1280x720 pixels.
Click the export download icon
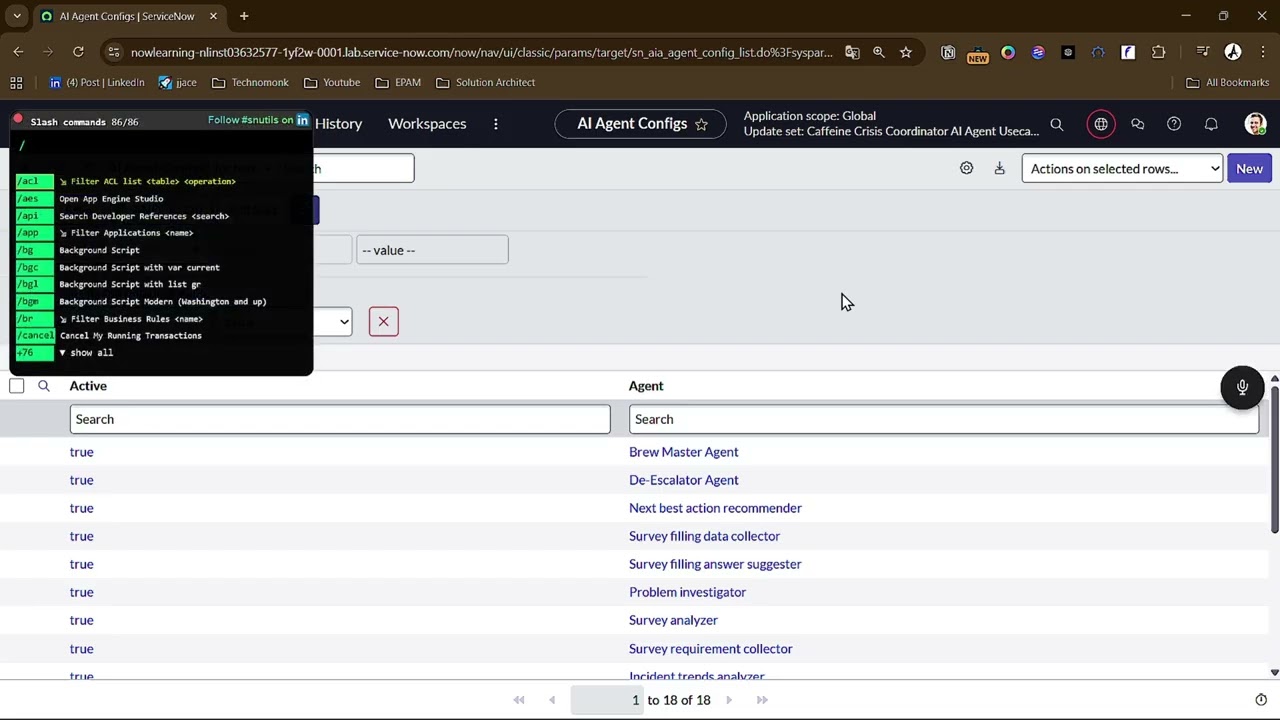coord(999,168)
